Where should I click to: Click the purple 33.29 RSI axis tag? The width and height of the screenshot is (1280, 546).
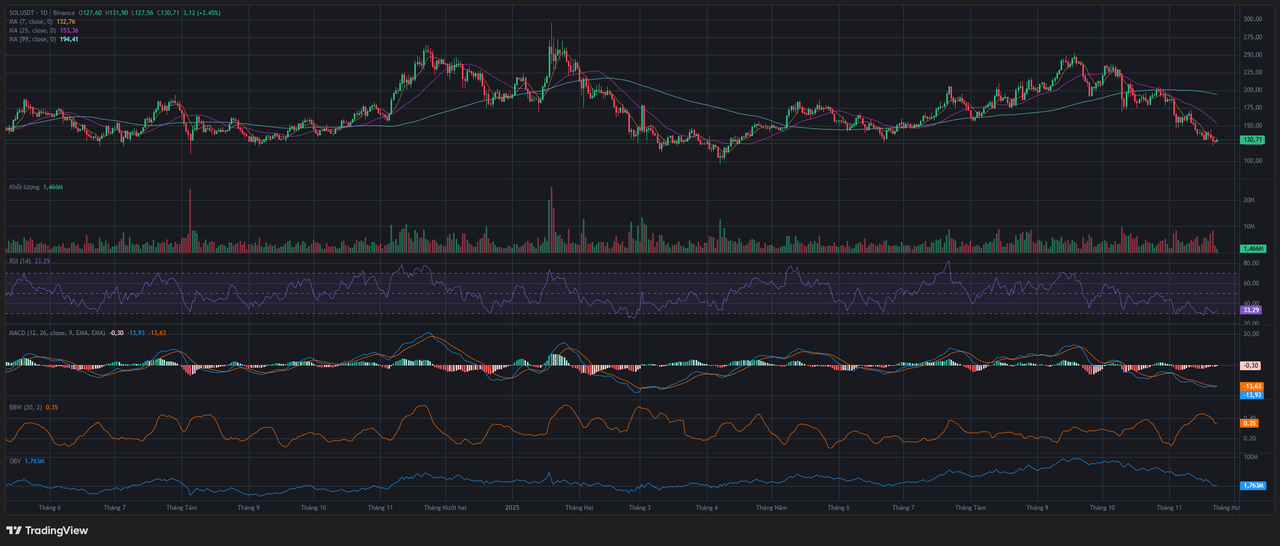pos(1250,310)
